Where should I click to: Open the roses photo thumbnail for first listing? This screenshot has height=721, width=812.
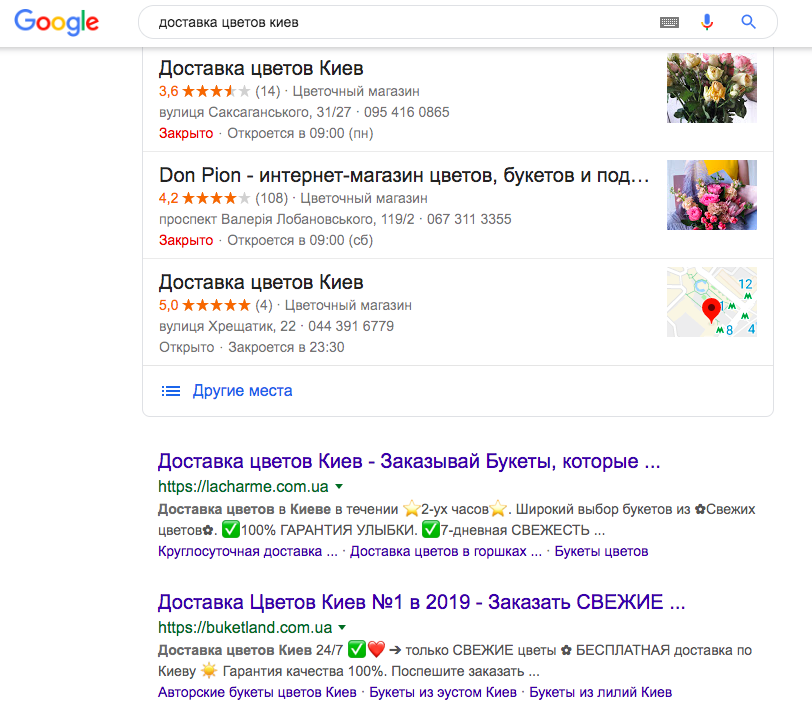point(712,88)
